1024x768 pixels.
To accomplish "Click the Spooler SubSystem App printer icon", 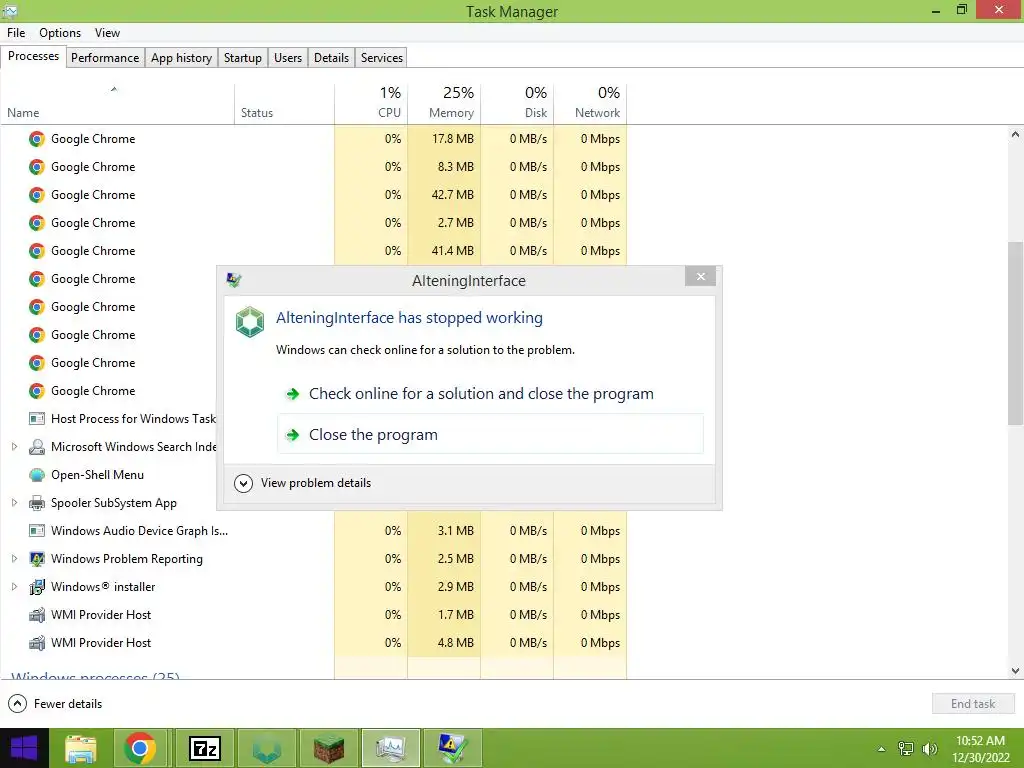I will [x=37, y=503].
